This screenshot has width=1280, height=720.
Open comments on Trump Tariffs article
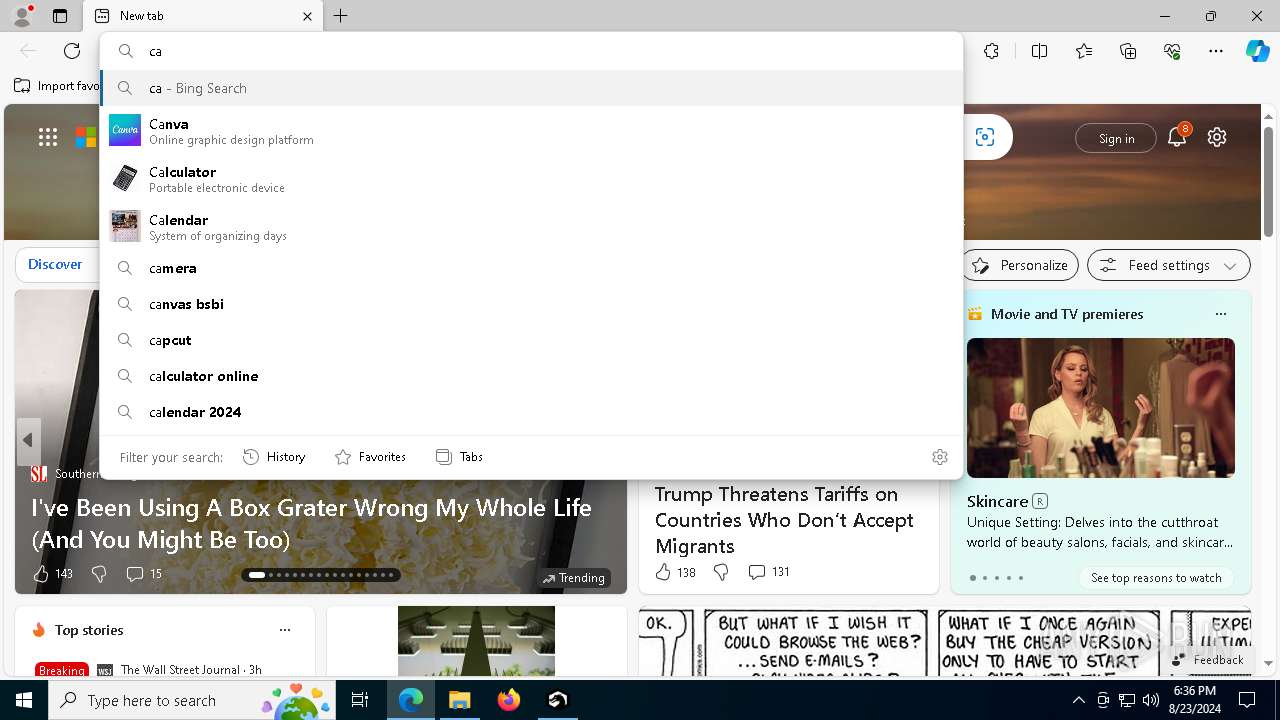(769, 572)
